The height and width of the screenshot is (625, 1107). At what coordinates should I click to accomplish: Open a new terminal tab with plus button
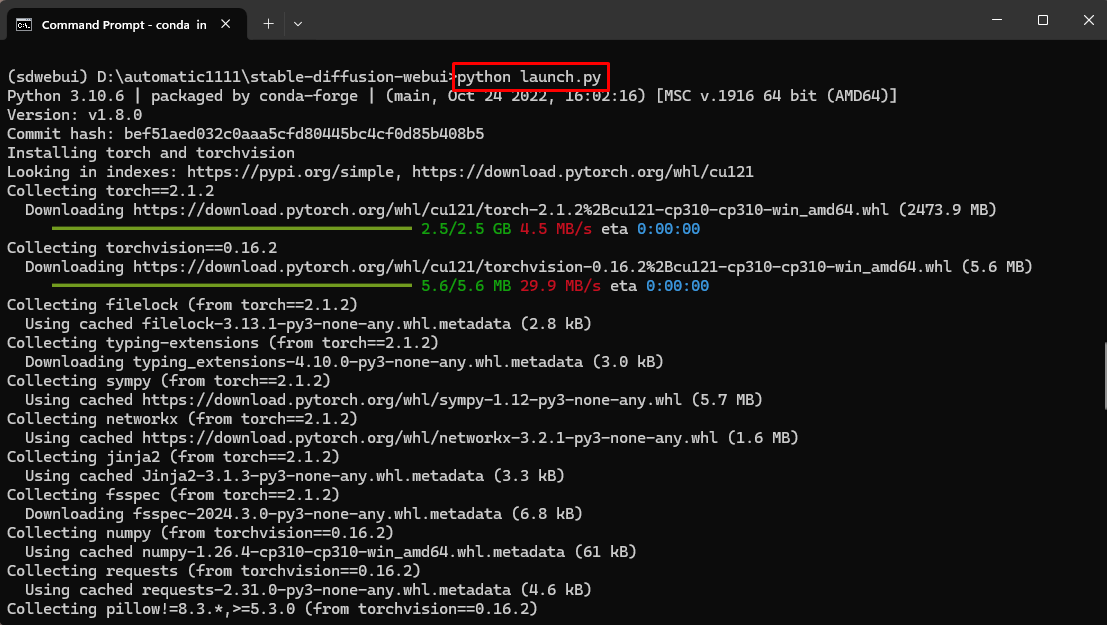point(268,23)
